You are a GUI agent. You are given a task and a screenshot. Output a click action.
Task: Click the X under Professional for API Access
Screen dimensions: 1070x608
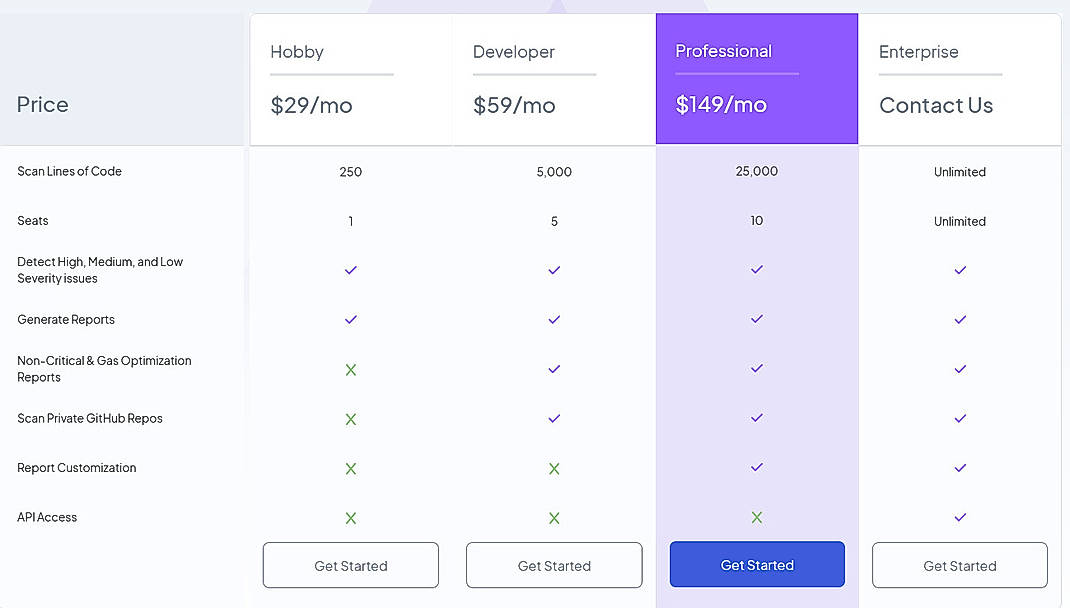point(757,518)
